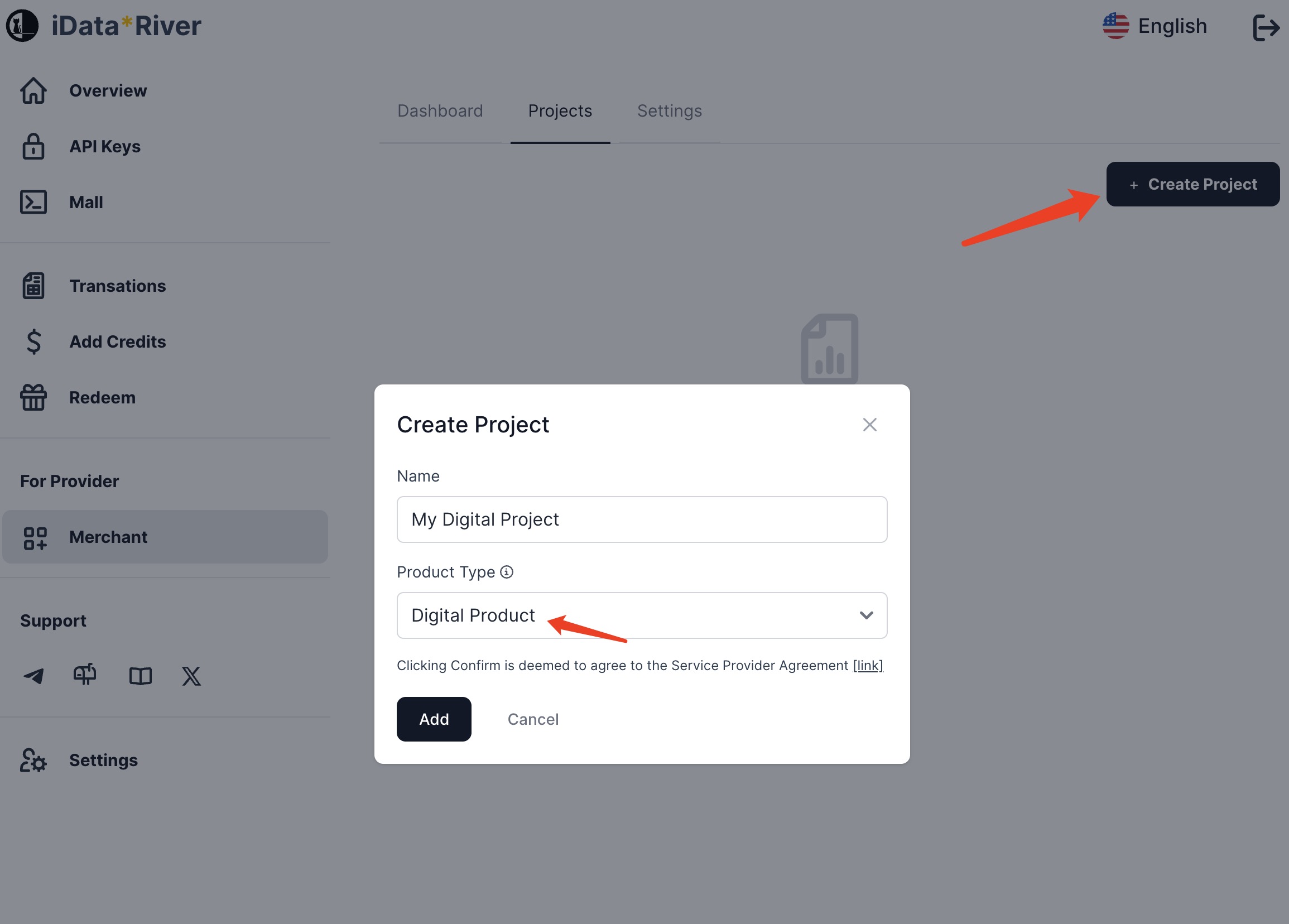Click the X social media icon

pyautogui.click(x=191, y=675)
